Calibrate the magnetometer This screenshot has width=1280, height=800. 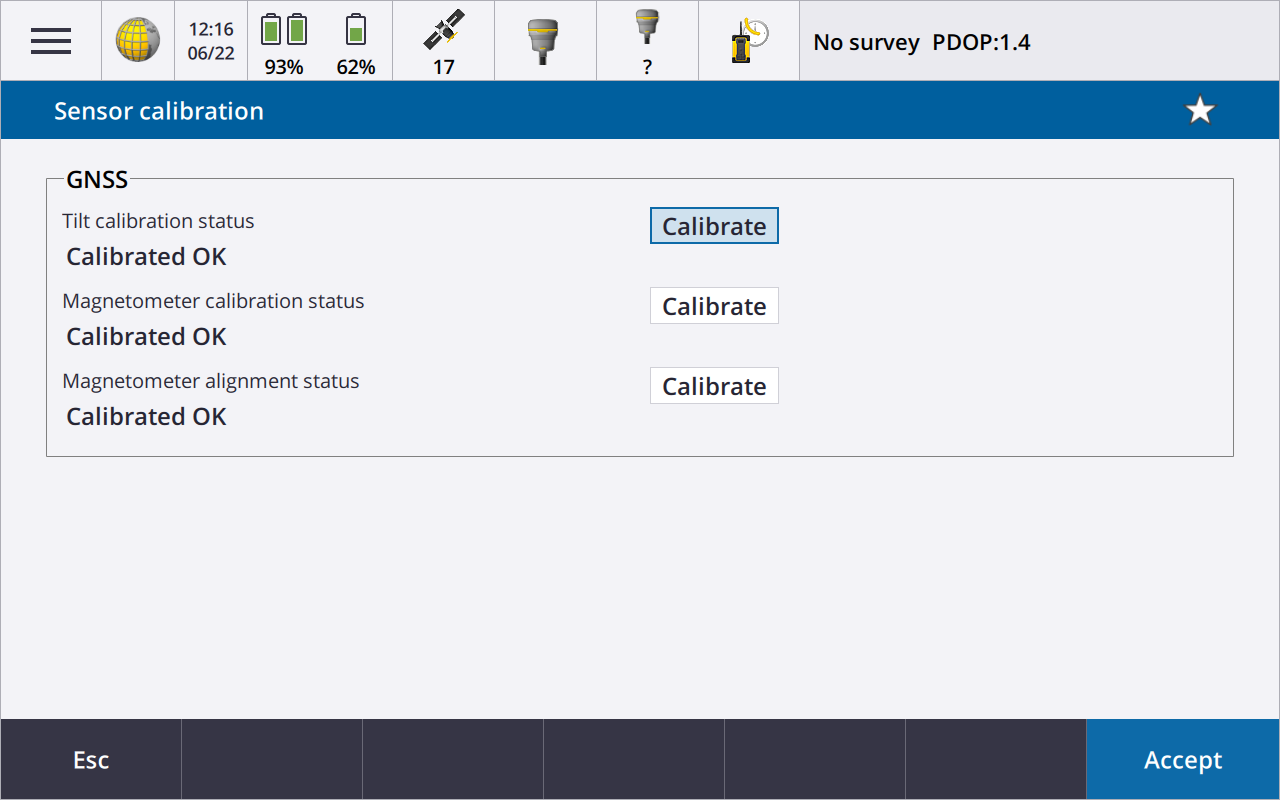(x=714, y=306)
